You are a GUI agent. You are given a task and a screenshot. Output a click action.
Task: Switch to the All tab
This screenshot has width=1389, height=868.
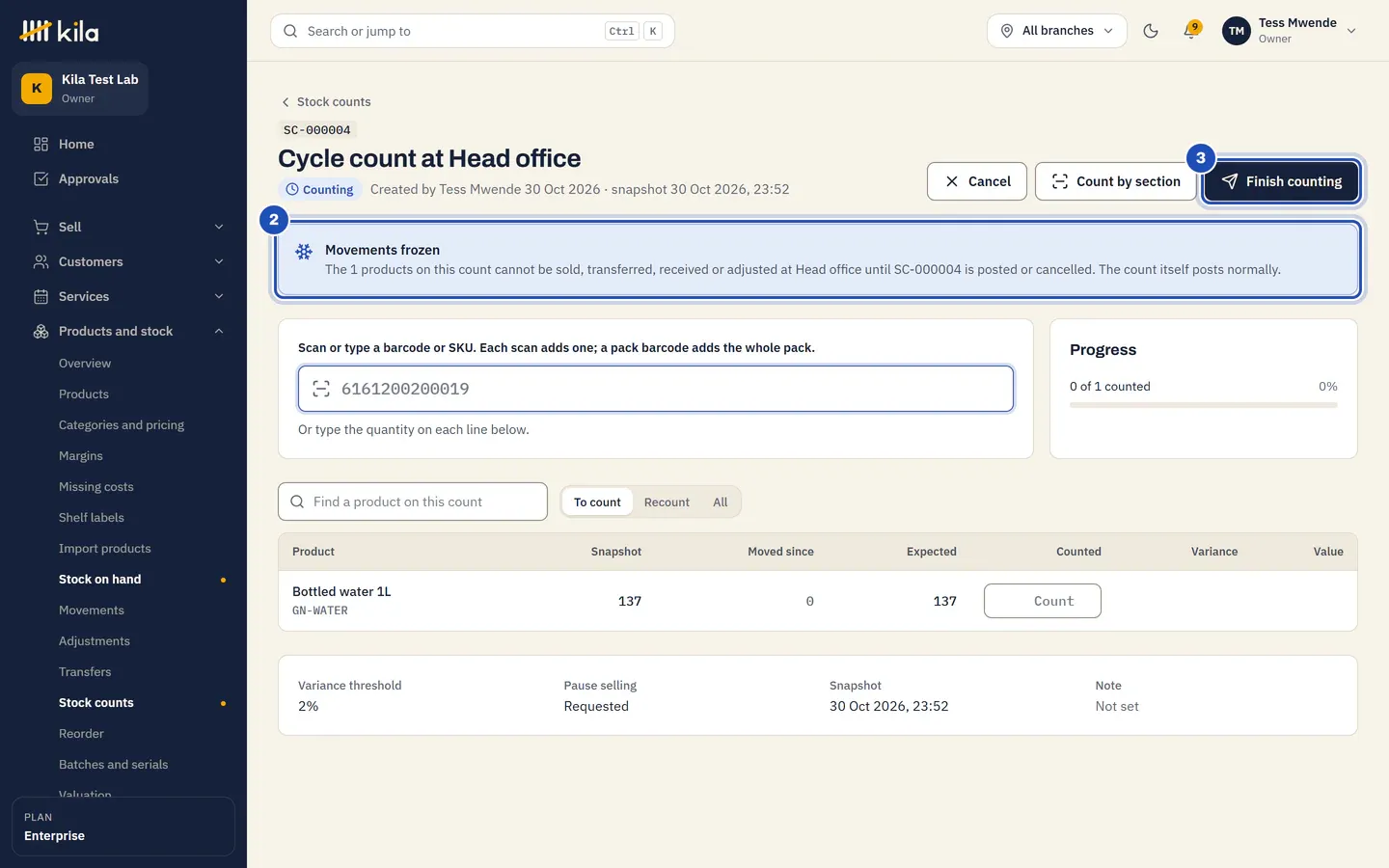(x=721, y=502)
